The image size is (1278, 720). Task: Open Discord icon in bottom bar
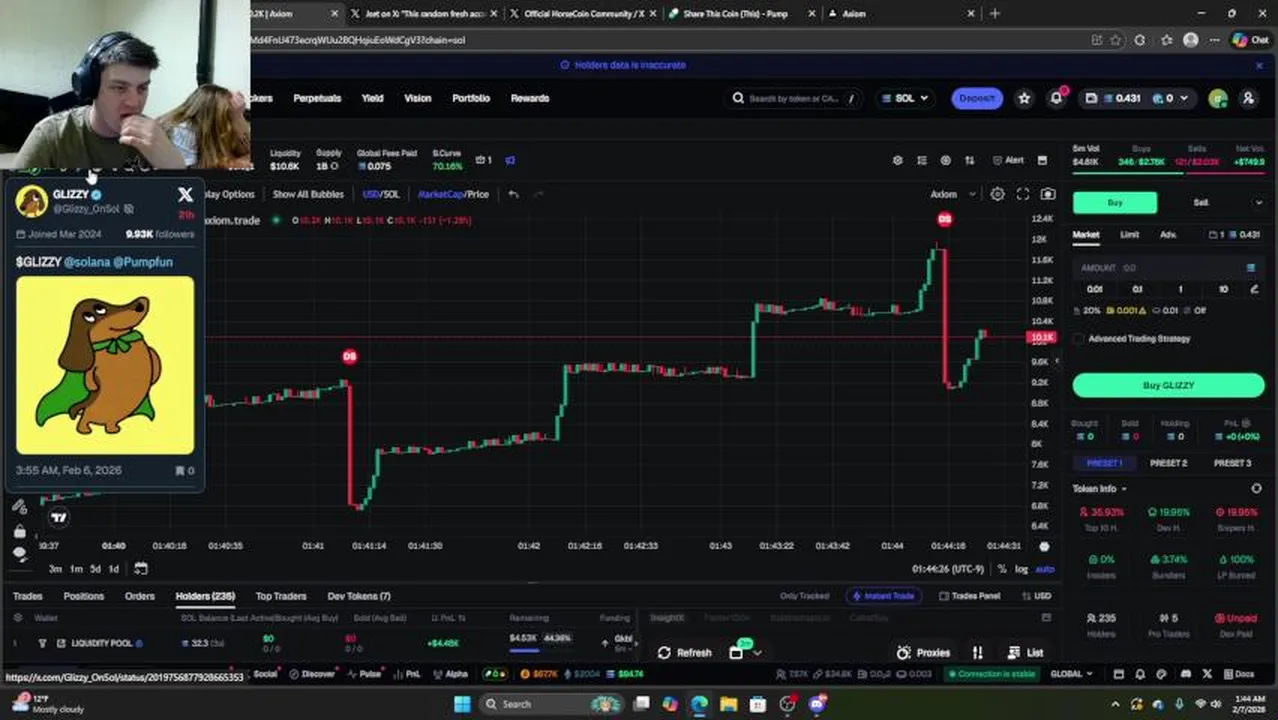(x=1185, y=674)
